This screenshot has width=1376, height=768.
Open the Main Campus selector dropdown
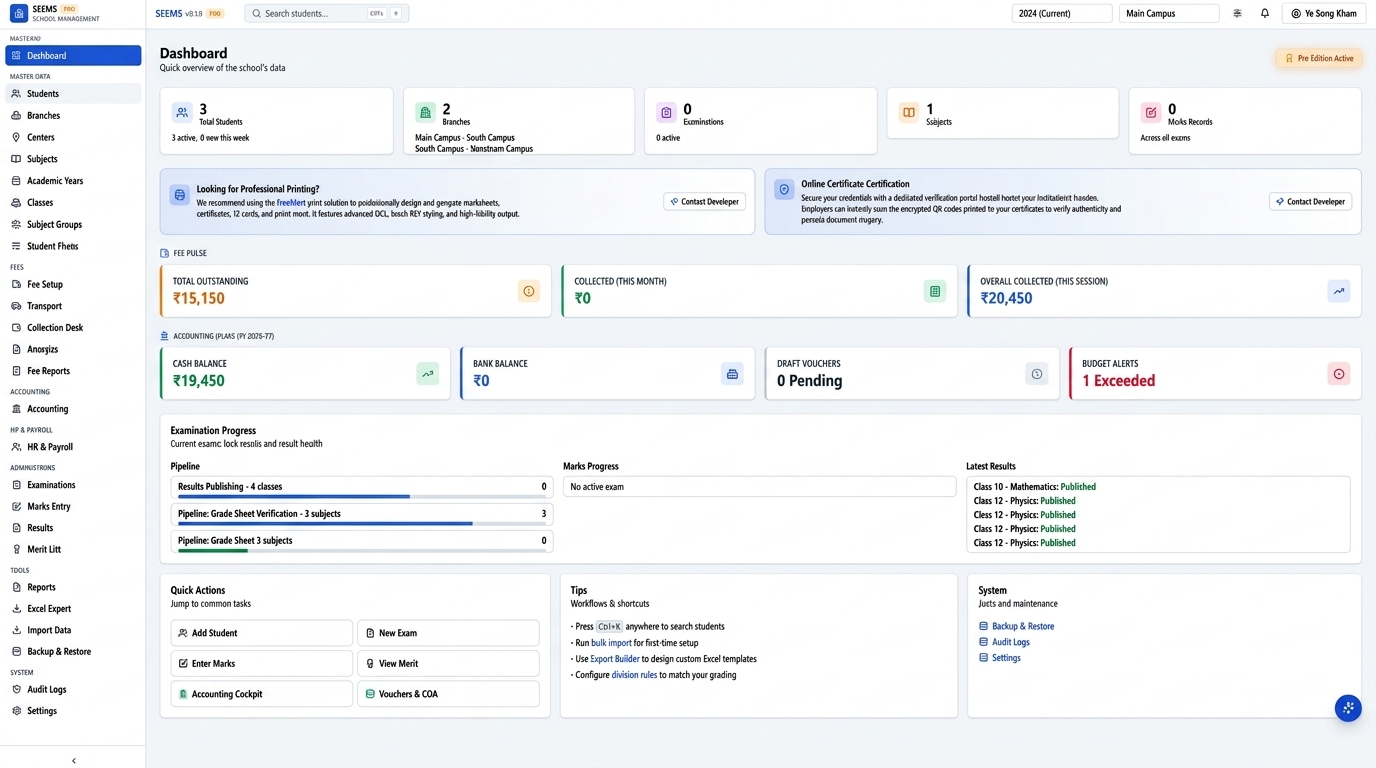point(1169,13)
